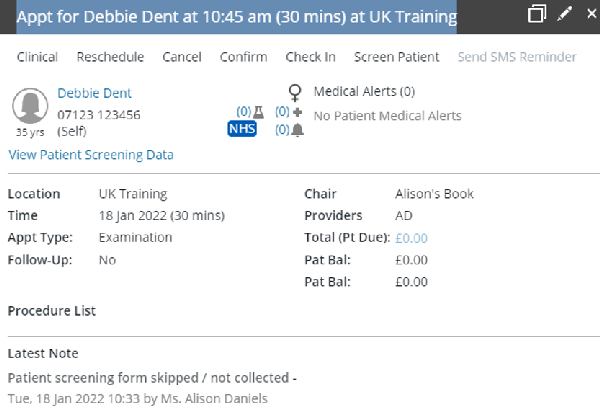Choose Cancel appointment option
This screenshot has width=600, height=408.
coord(182,57)
